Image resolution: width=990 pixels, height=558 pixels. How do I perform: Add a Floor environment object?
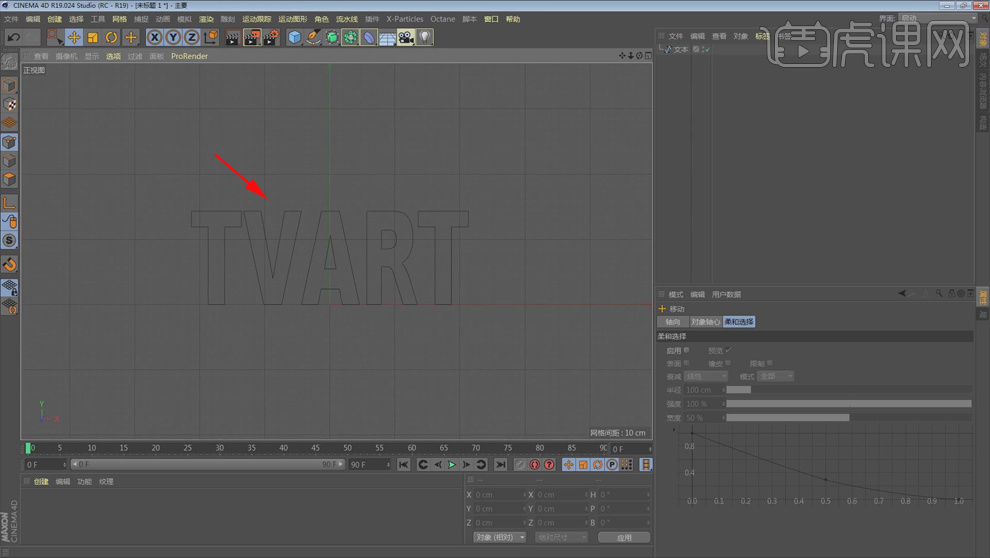(x=387, y=38)
